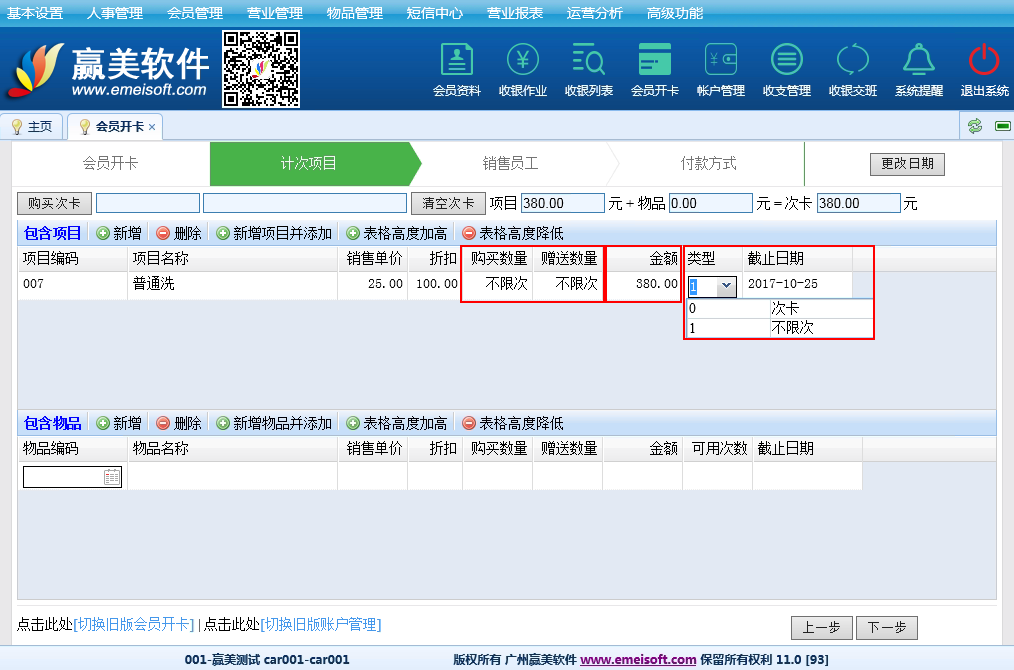
Task: Click the 切换旧版会员开卡 link
Action: [x=134, y=625]
